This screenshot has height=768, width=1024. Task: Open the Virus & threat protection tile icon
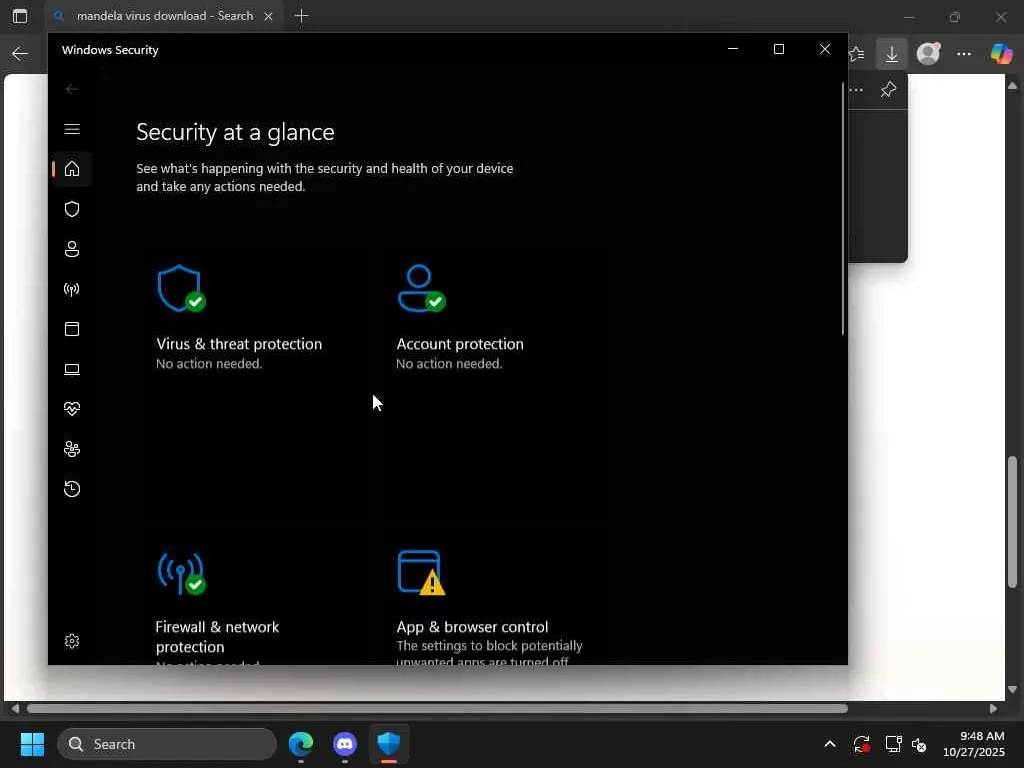pos(182,289)
